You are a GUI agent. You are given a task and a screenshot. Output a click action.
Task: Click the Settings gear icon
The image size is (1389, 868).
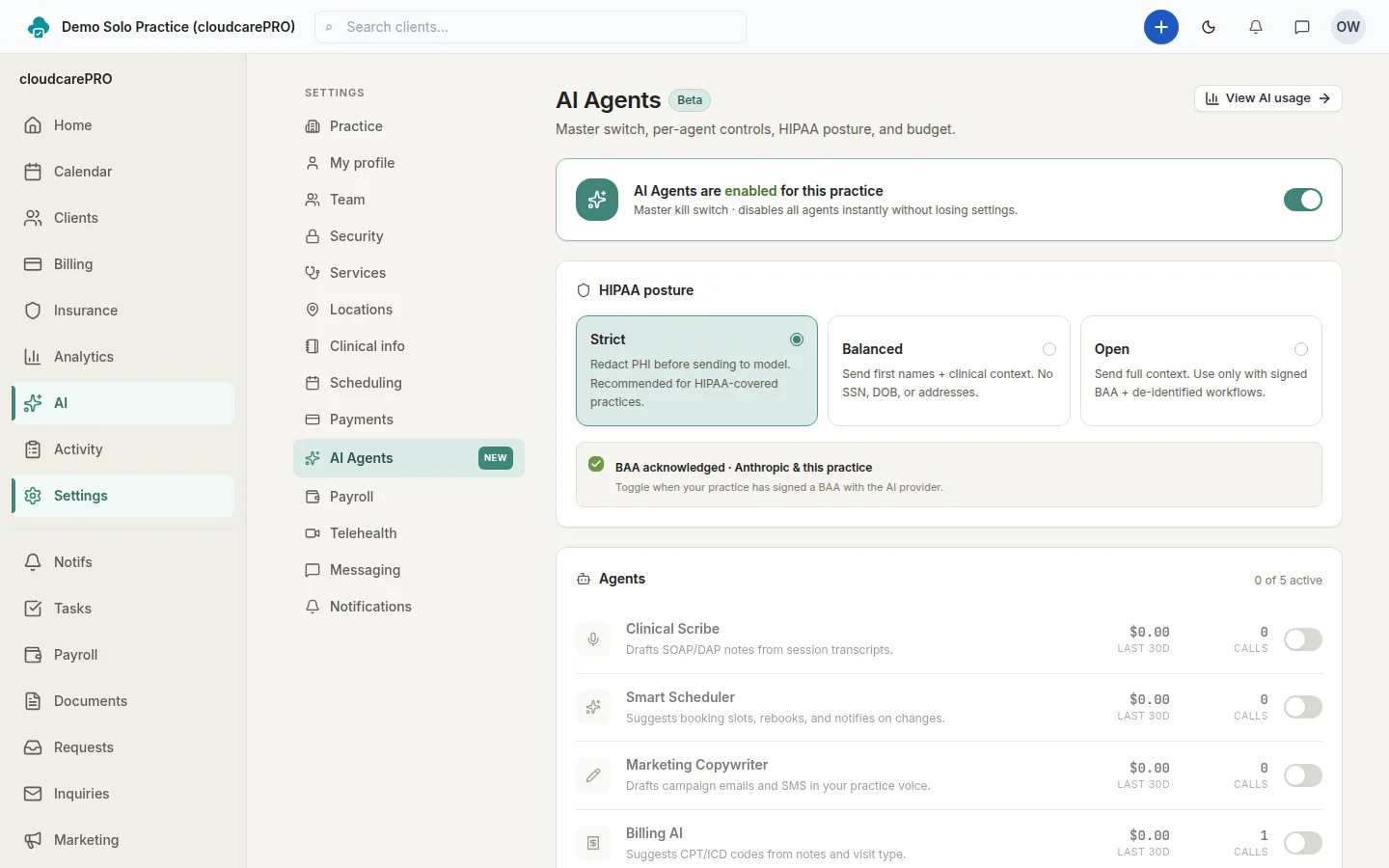click(x=33, y=496)
